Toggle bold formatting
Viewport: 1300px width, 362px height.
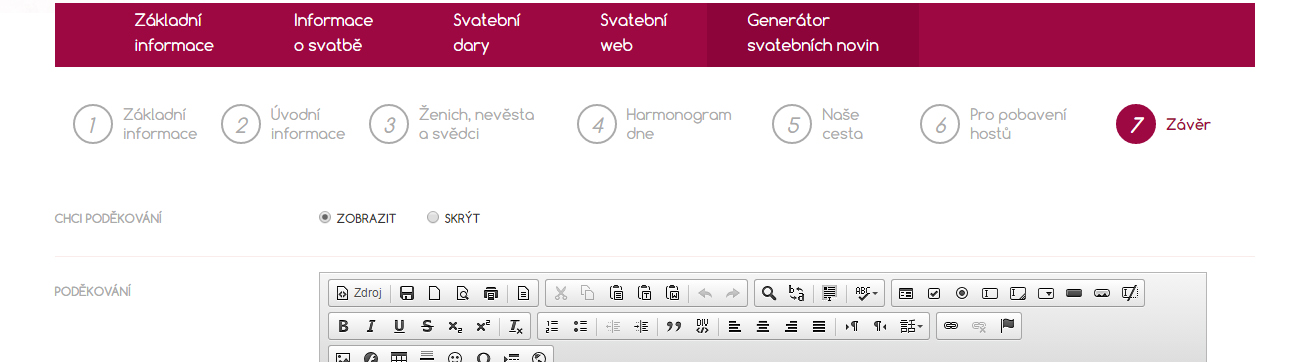coord(343,326)
